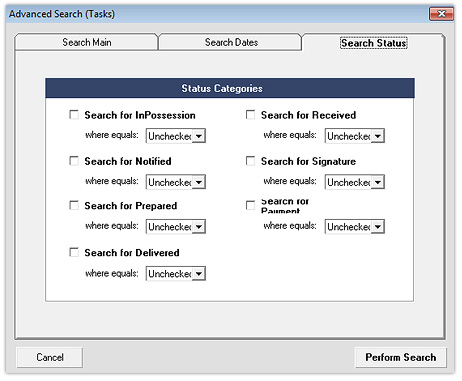
Task: Enable the Search for InPossession checkbox
Action: [x=74, y=115]
